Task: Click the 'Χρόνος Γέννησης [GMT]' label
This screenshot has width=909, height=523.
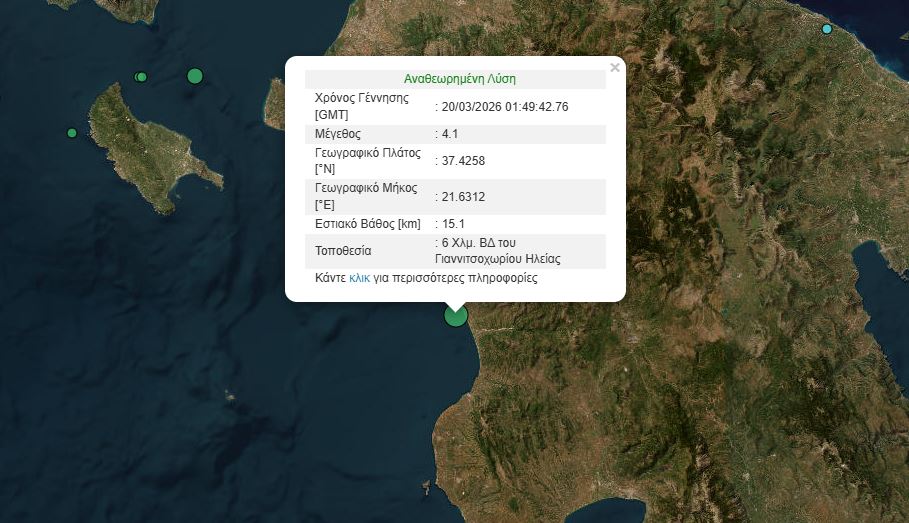Action: point(362,106)
